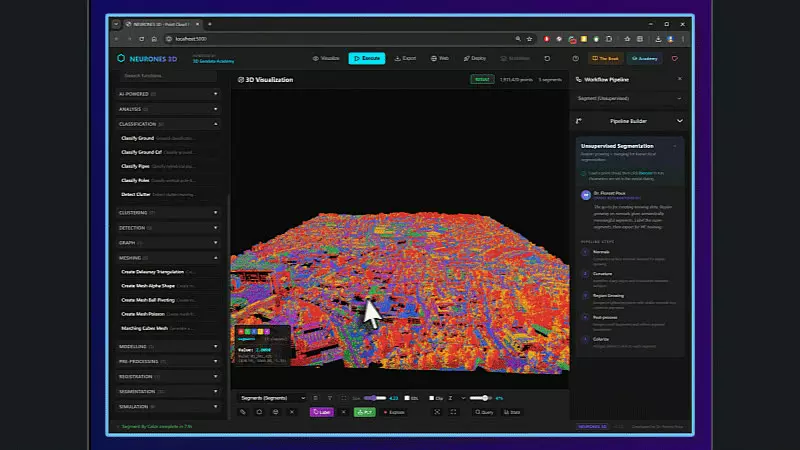This screenshot has height=450, width=800.
Task: Expand the SEGMENTATION category
Action: coord(168,391)
